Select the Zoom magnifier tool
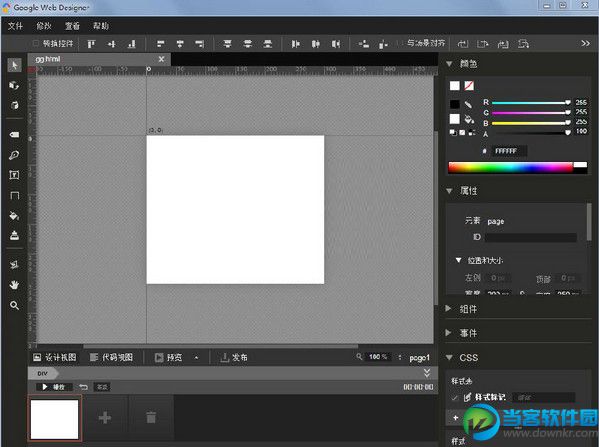The image size is (599, 447). [x=14, y=305]
